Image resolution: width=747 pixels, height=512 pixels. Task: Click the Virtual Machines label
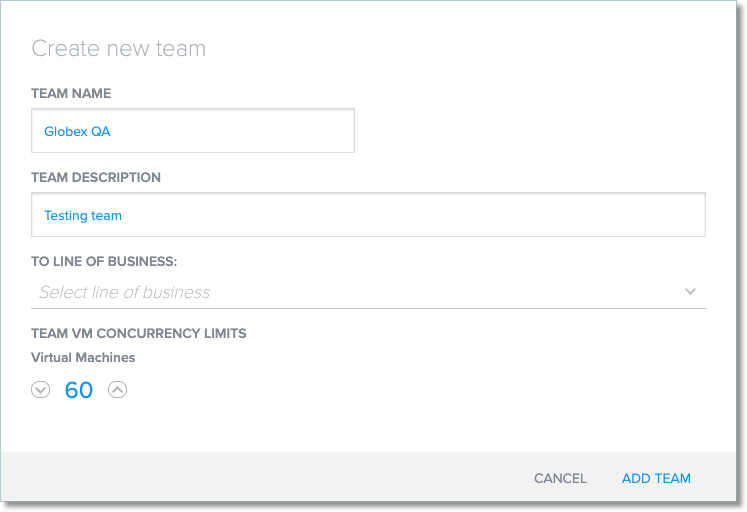tap(83, 357)
